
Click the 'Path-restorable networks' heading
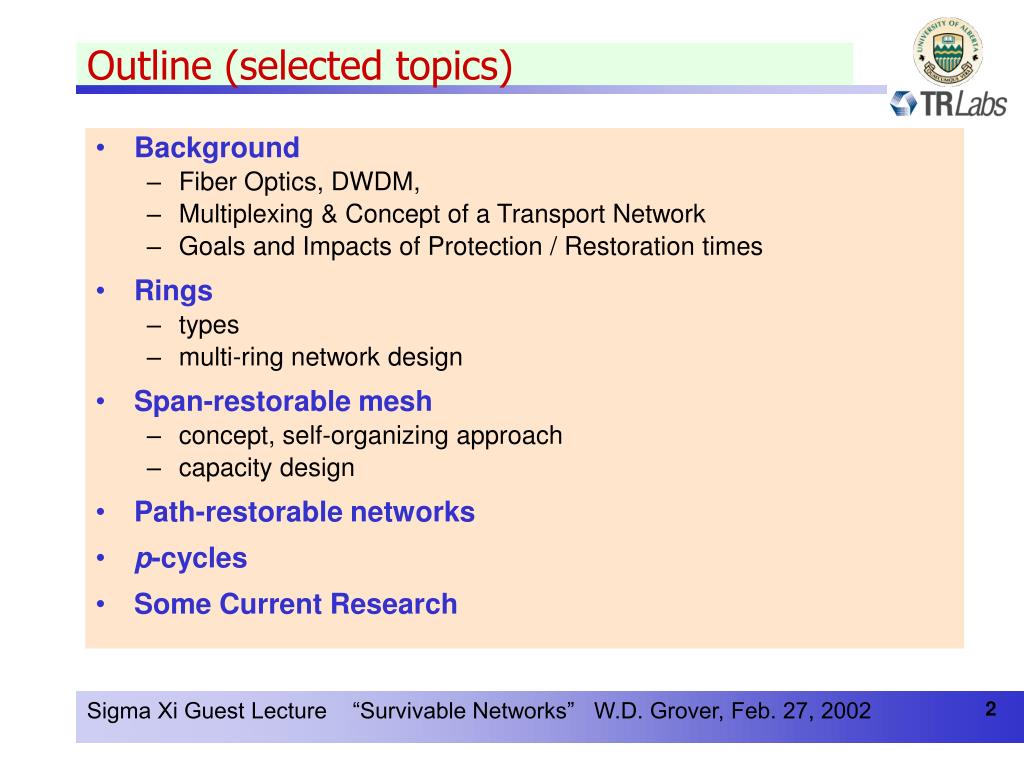pyautogui.click(x=304, y=512)
